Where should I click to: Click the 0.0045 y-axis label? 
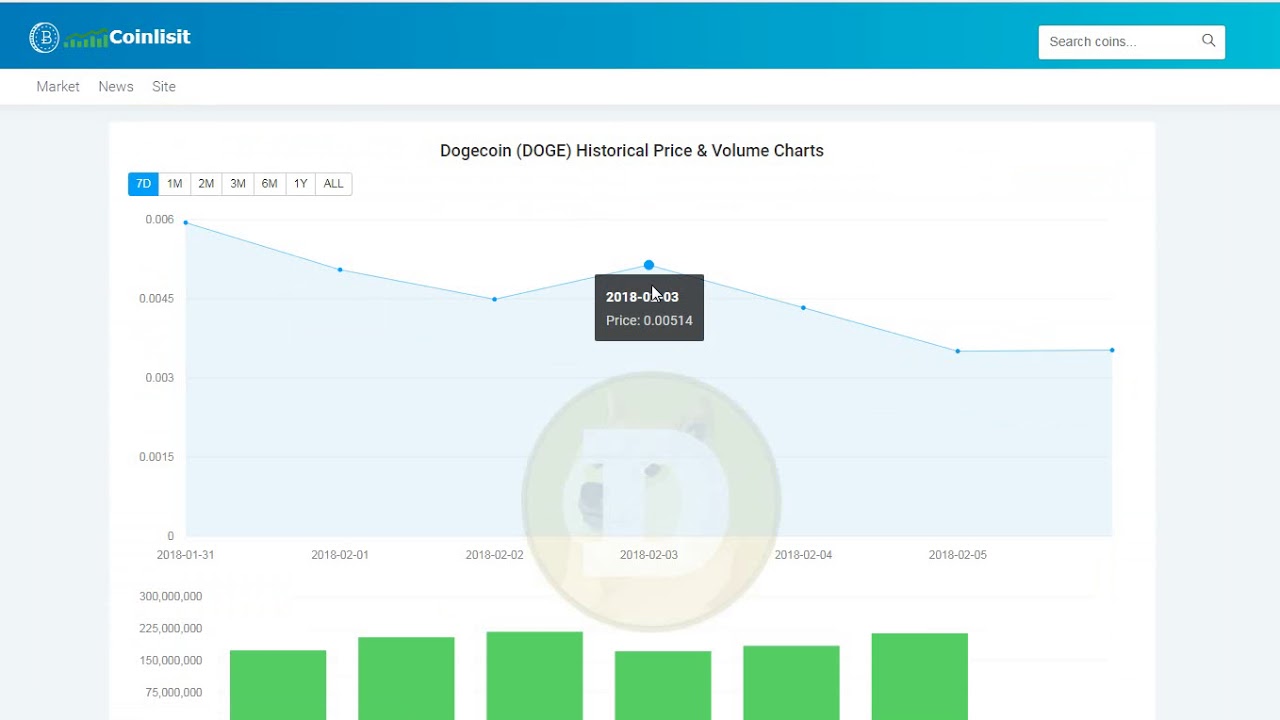pos(156,299)
